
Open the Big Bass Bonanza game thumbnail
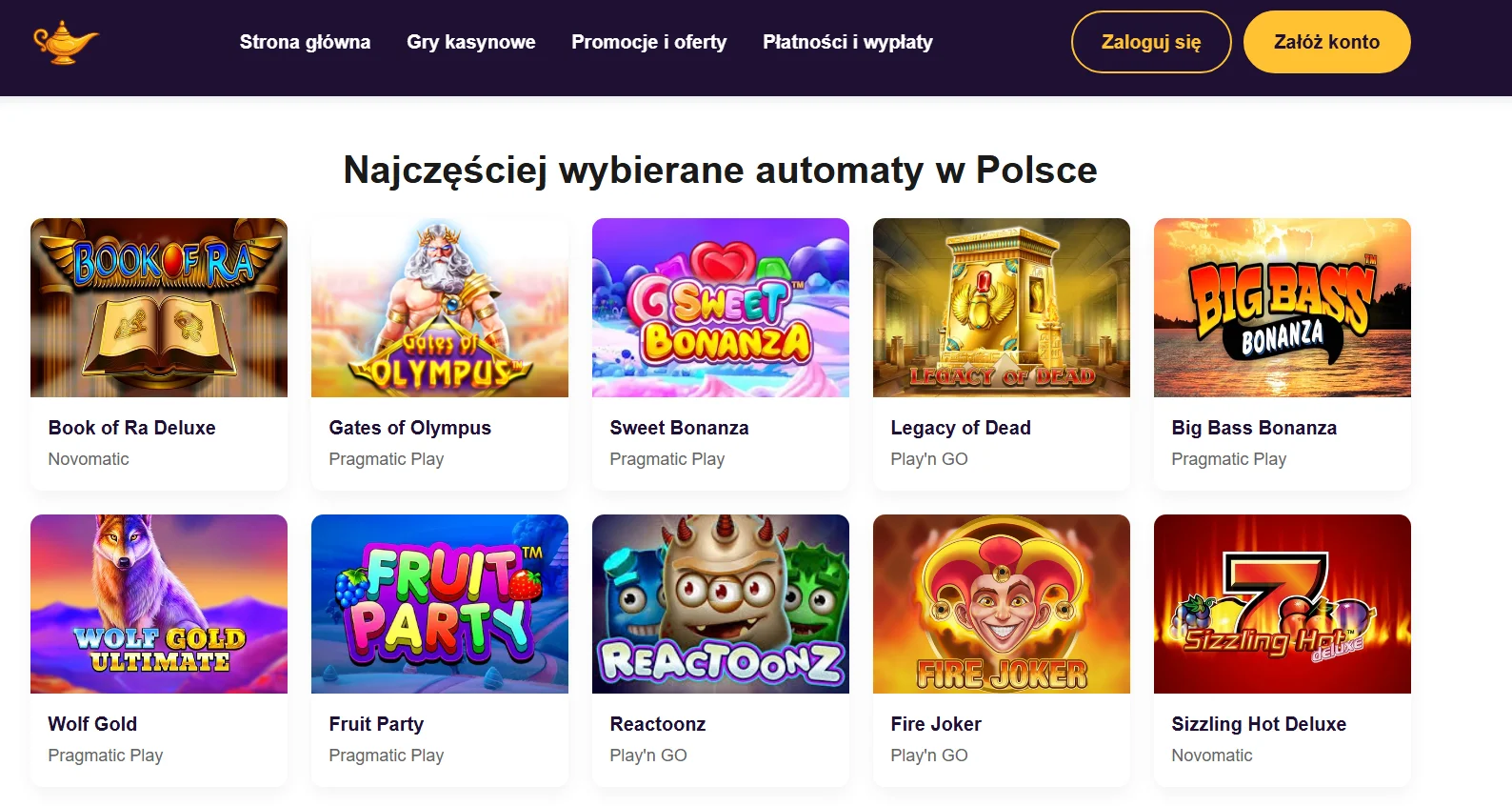pyautogui.click(x=1282, y=307)
